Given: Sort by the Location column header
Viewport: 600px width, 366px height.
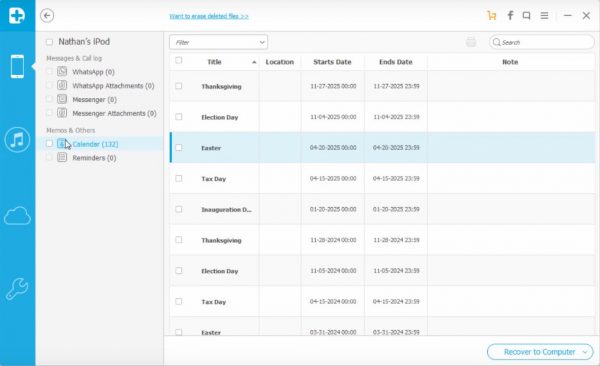Looking at the screenshot, I should click(x=280, y=62).
